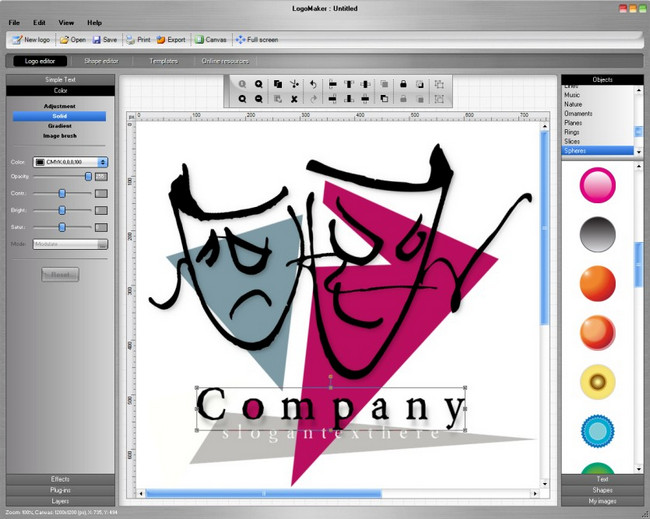Click the send to back icon
650x519 pixels.
pyautogui.click(x=384, y=99)
